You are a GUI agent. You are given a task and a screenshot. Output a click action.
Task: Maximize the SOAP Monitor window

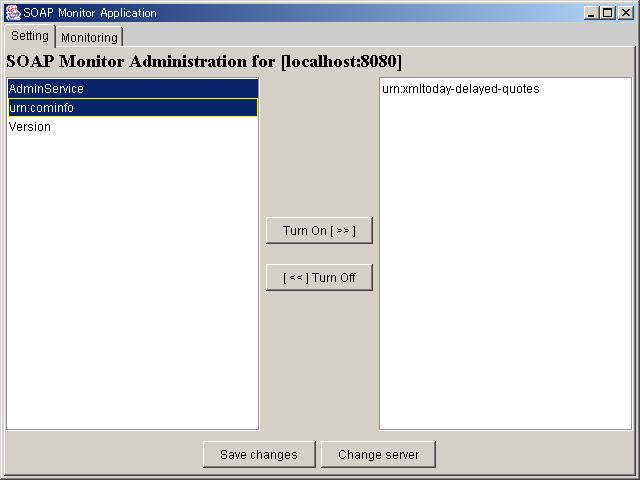(608, 13)
